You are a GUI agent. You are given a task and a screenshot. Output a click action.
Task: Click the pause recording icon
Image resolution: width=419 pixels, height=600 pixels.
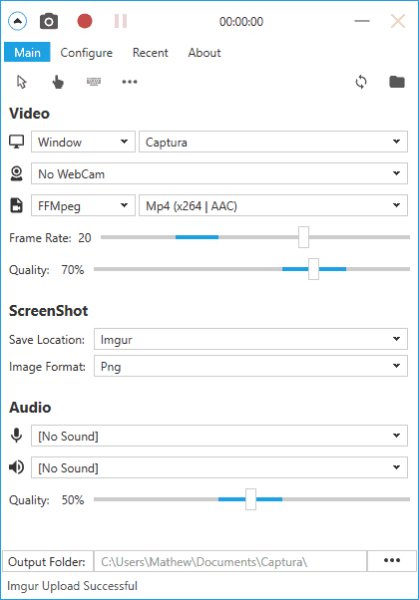click(x=121, y=21)
